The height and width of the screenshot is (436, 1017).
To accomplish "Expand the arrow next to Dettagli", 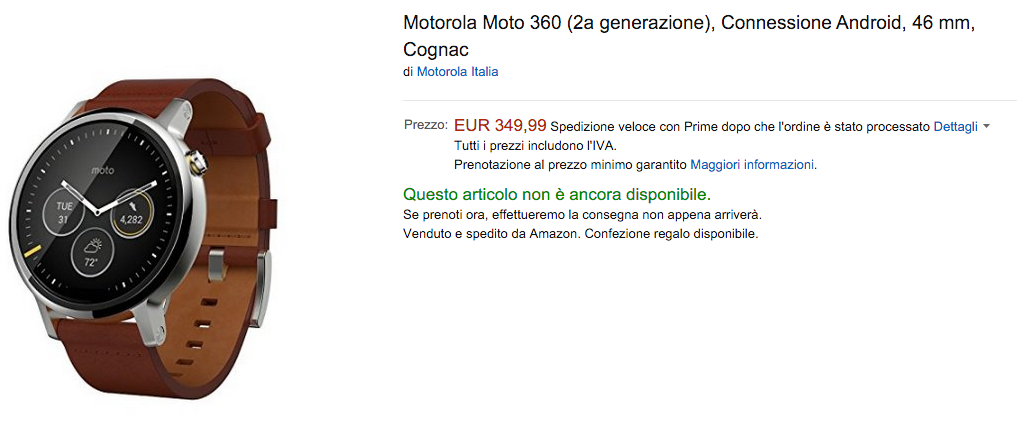I will point(986,127).
